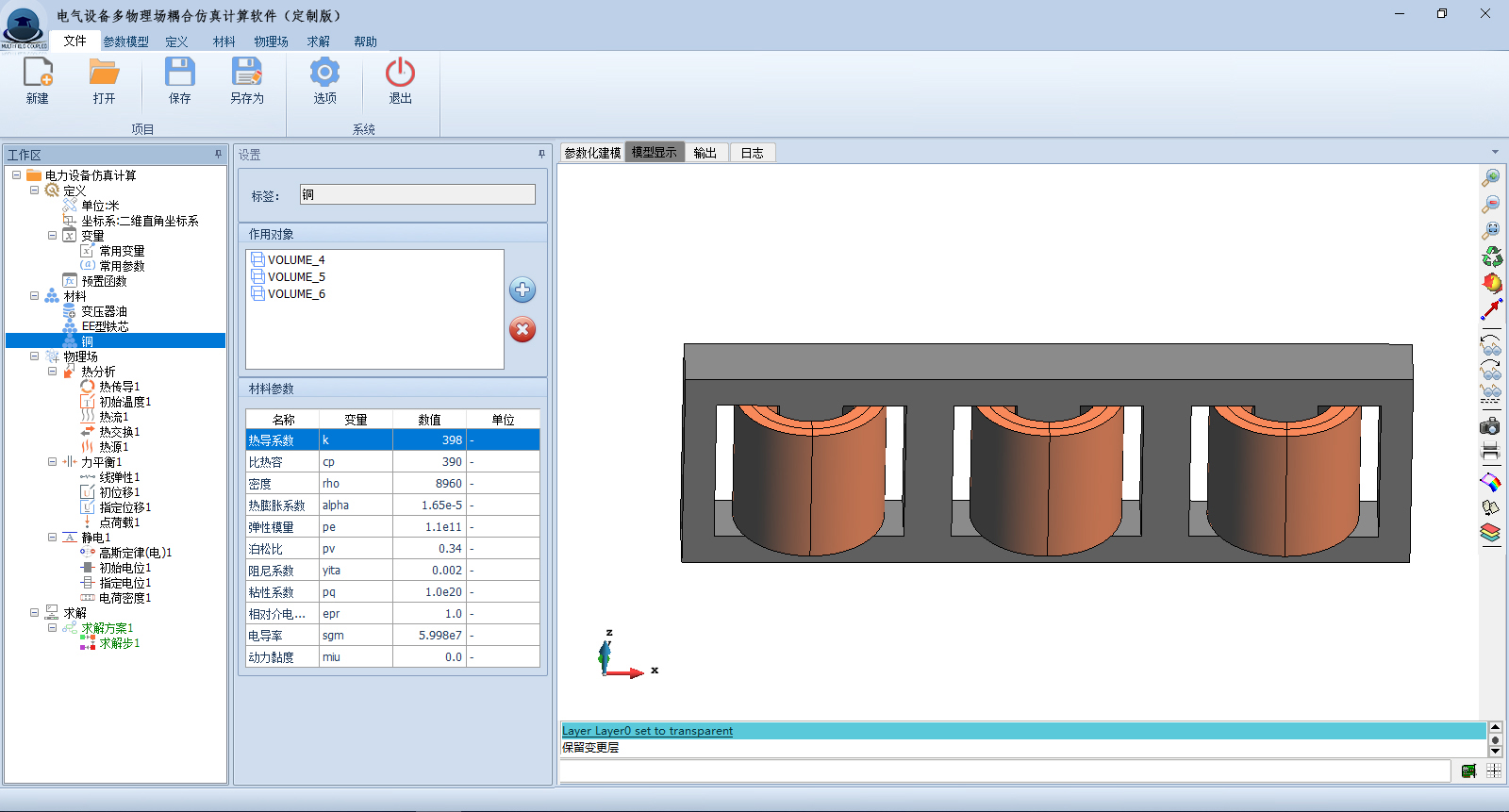Click the 退出 (Exit) power icon
This screenshot has width=1509, height=812.
400,73
